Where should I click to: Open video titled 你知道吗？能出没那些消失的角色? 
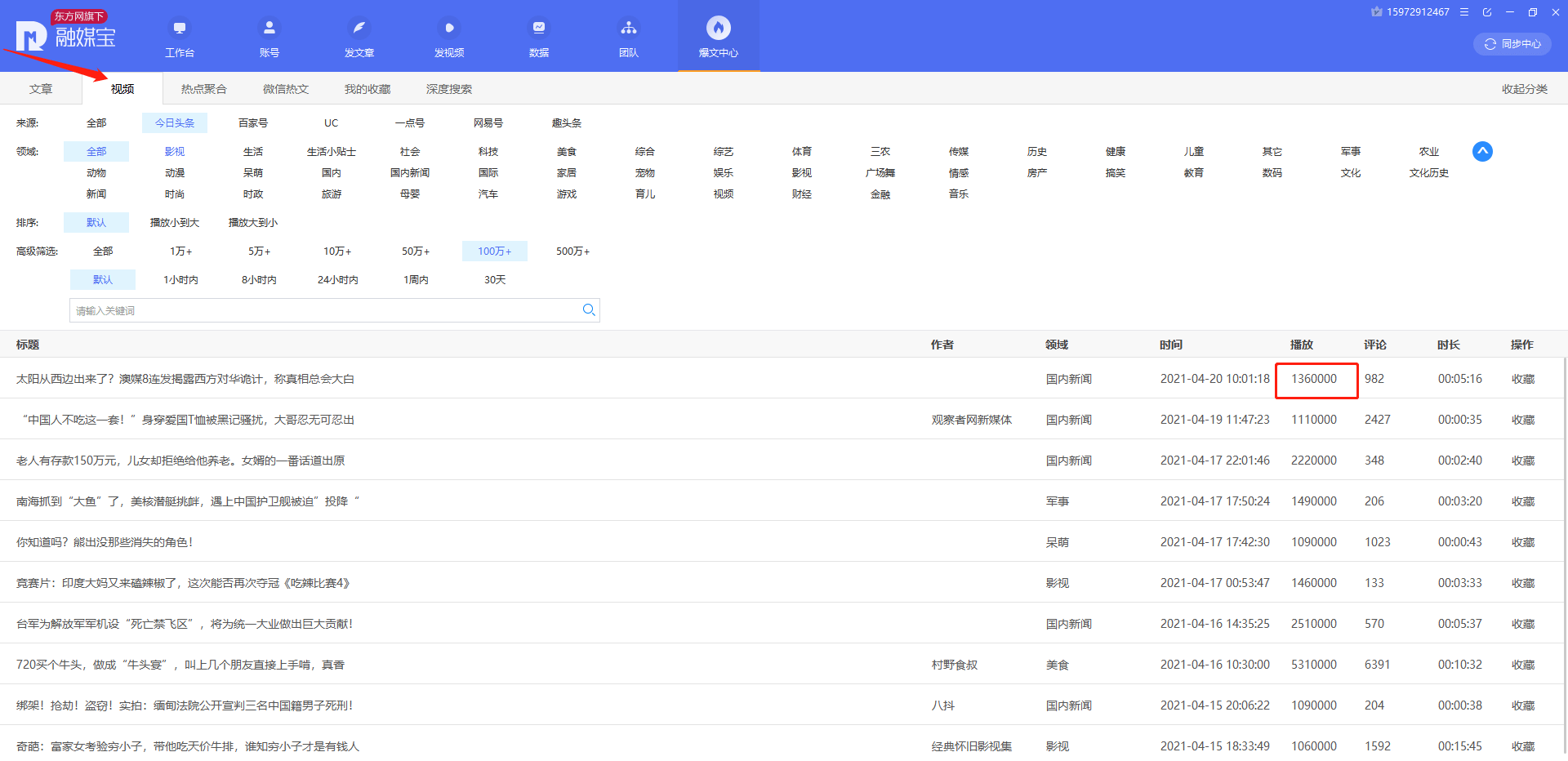click(105, 542)
